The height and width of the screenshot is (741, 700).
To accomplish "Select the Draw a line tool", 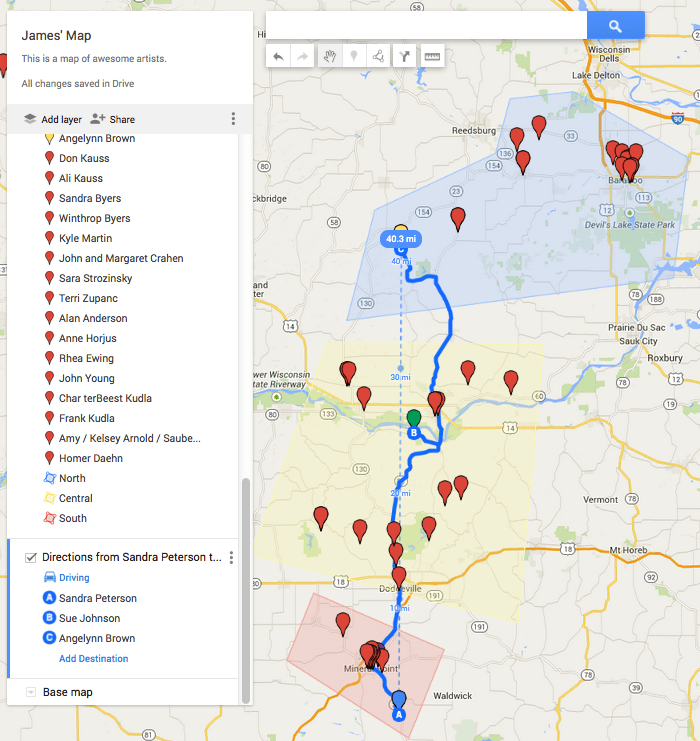I will [x=378, y=57].
